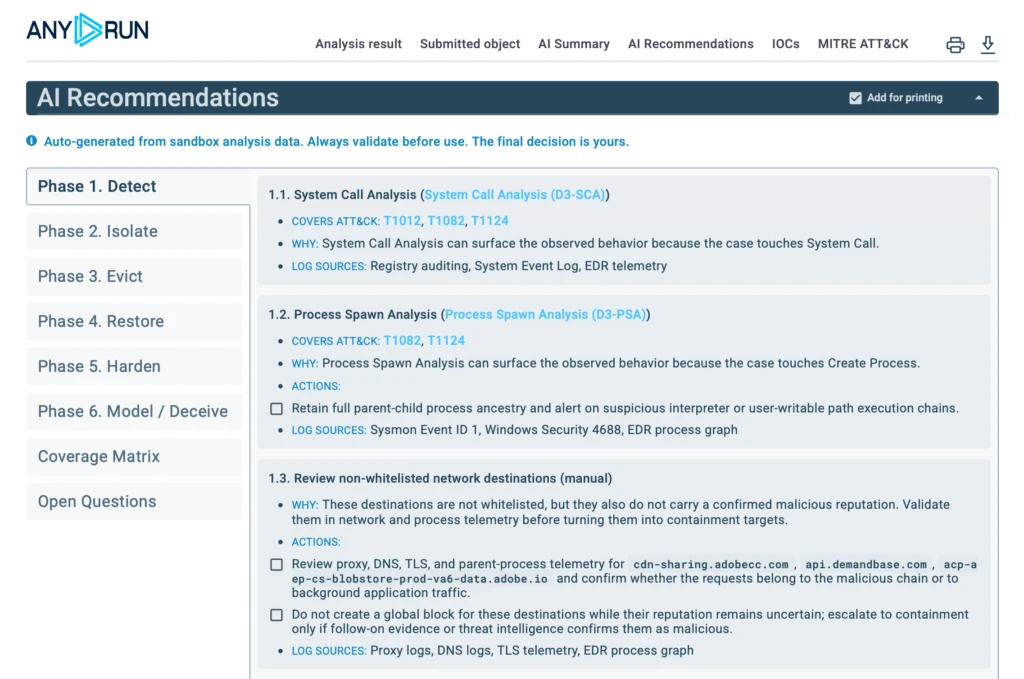Click the Proxy logs, DNS logs log sources line
The image size is (1024, 679).
tap(492, 651)
